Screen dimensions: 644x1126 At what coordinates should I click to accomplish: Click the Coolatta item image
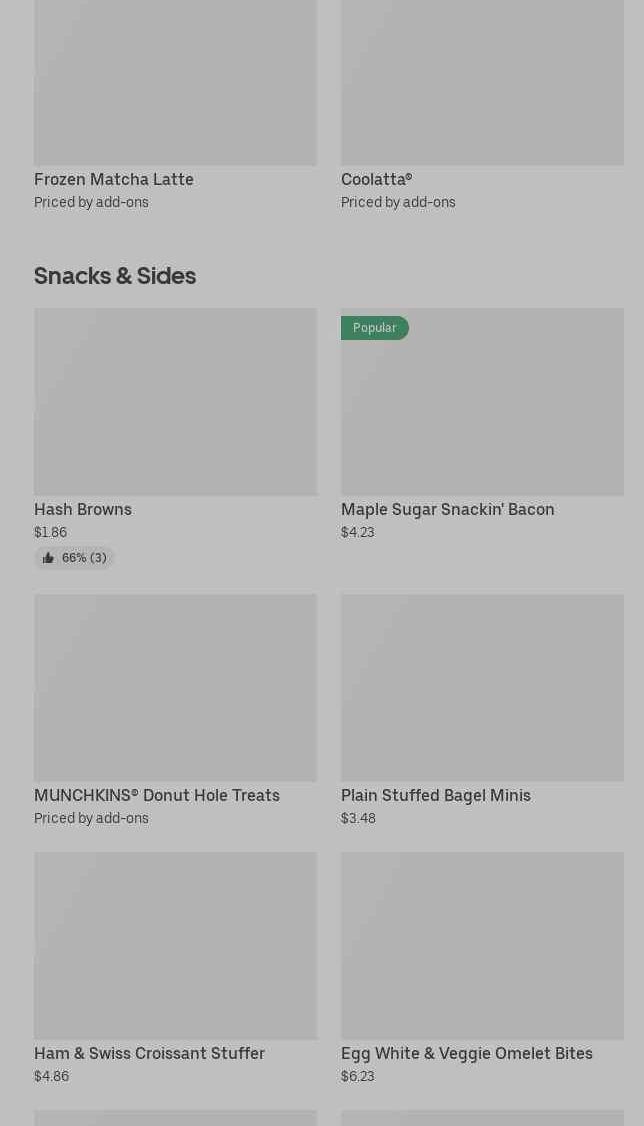click(x=482, y=82)
